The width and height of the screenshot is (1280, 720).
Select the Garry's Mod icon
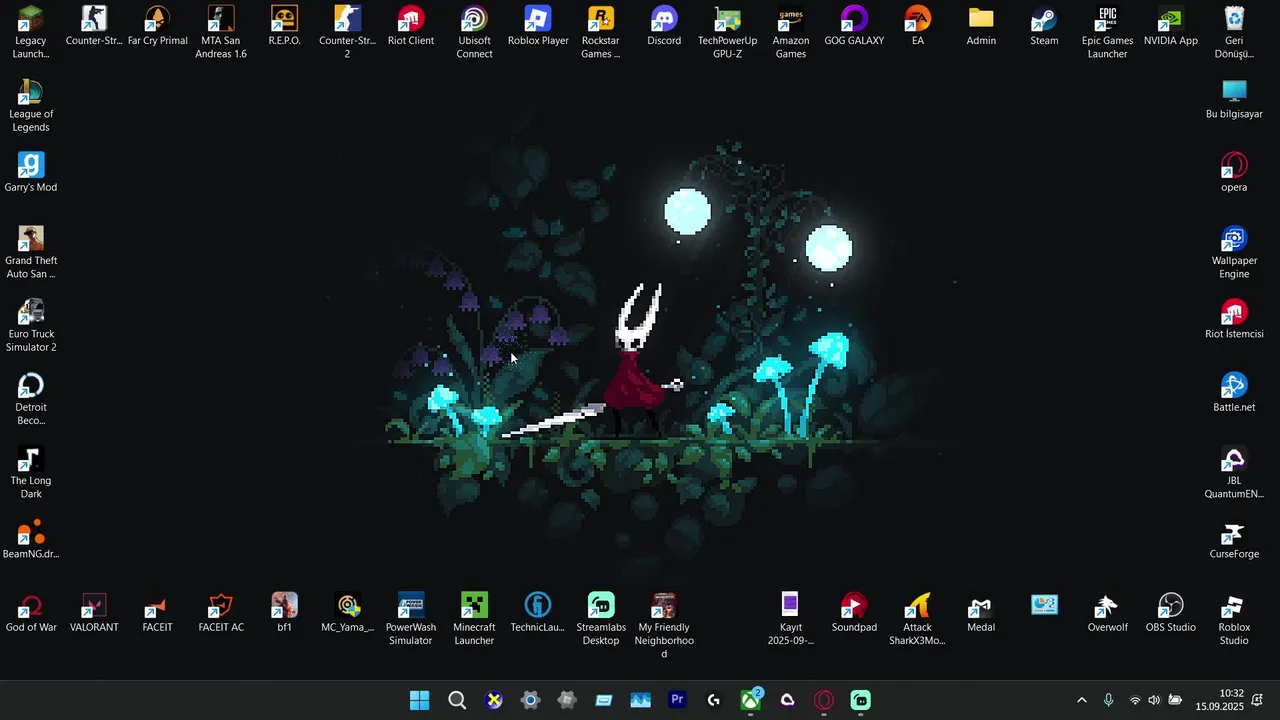pos(31,172)
